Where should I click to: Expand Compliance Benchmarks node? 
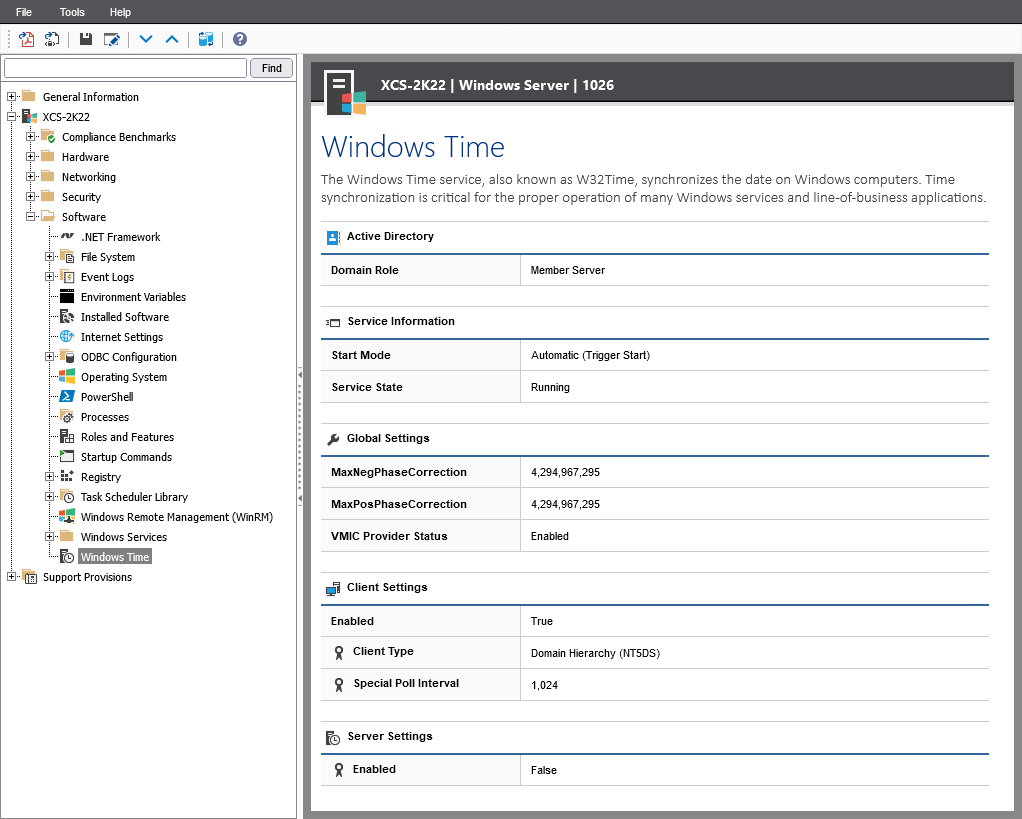tap(30, 137)
